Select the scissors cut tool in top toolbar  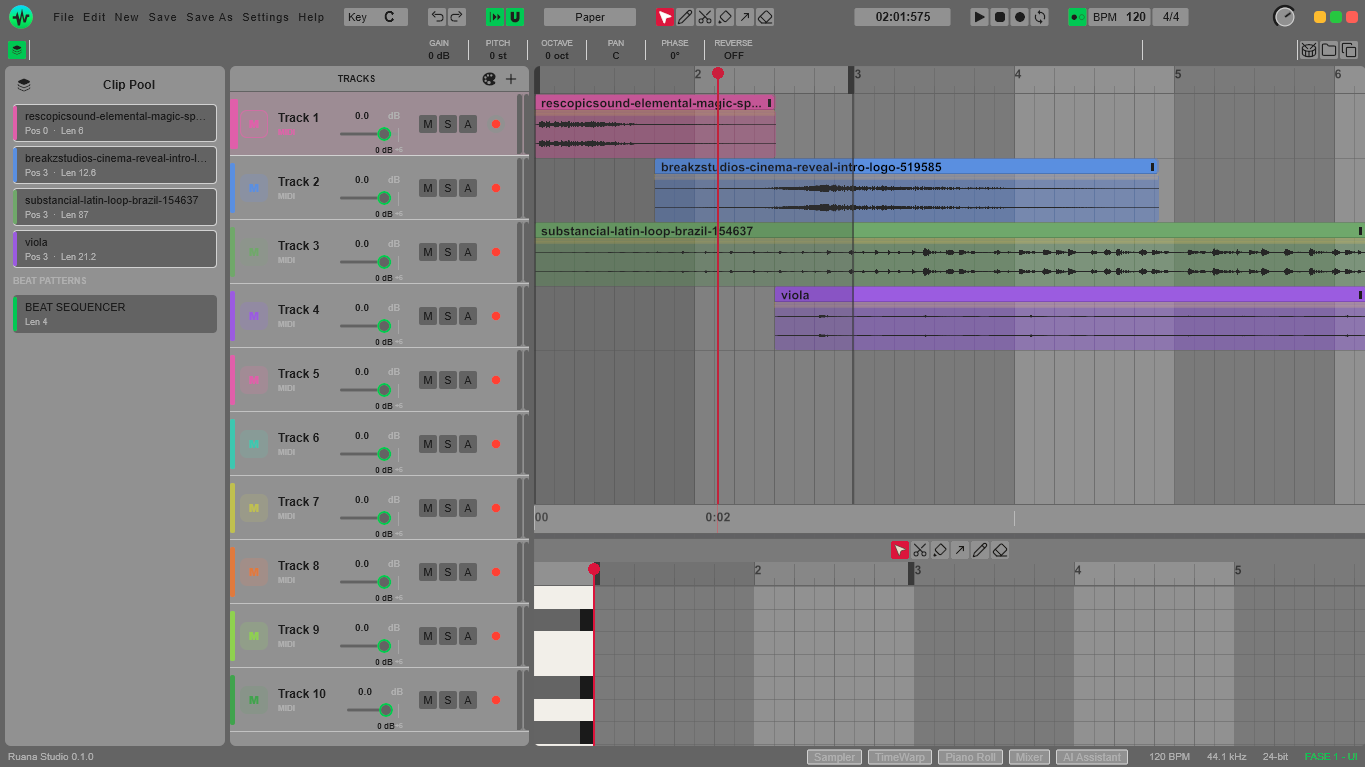click(x=705, y=17)
